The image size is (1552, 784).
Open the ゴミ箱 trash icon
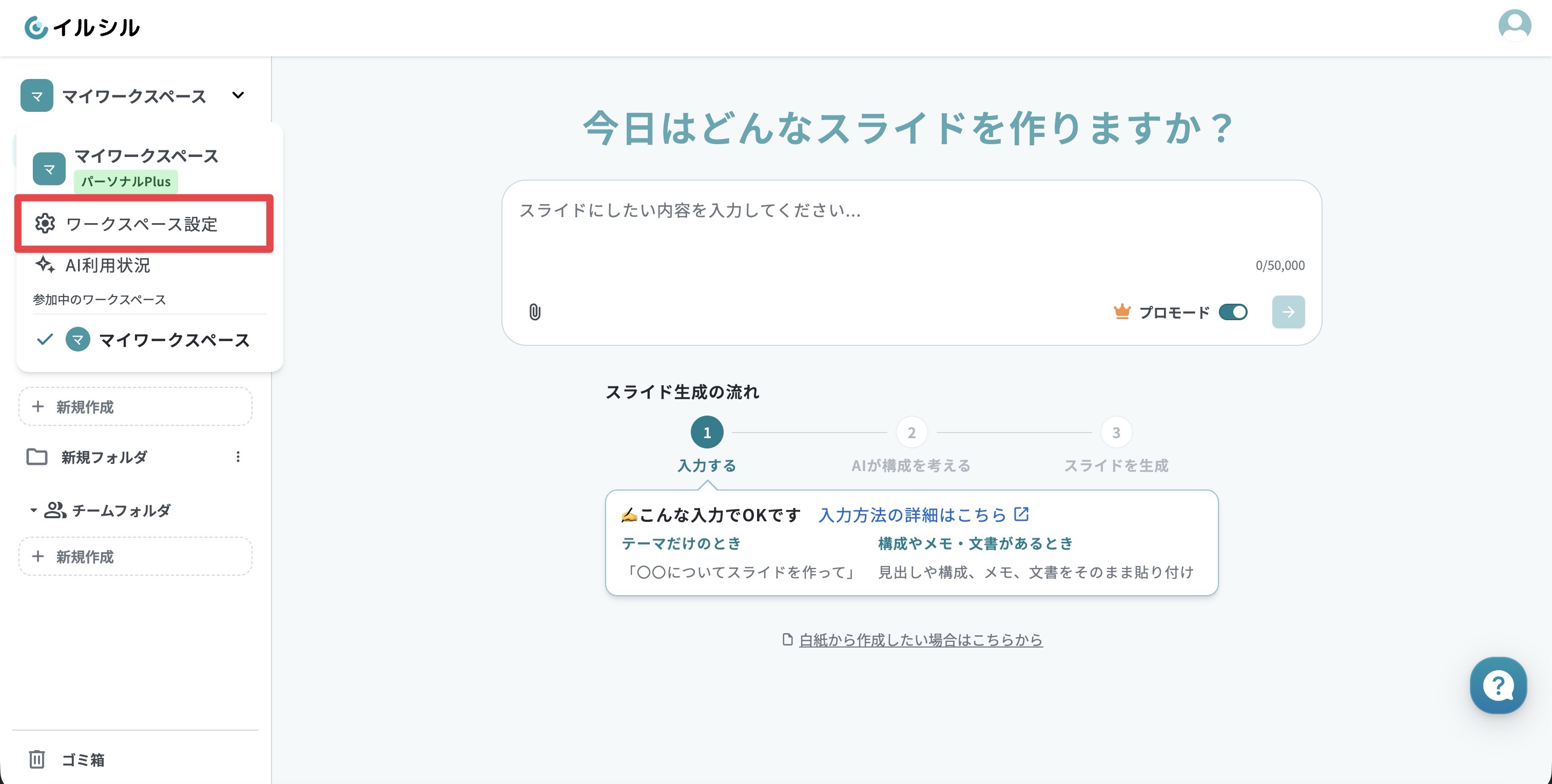(x=37, y=759)
